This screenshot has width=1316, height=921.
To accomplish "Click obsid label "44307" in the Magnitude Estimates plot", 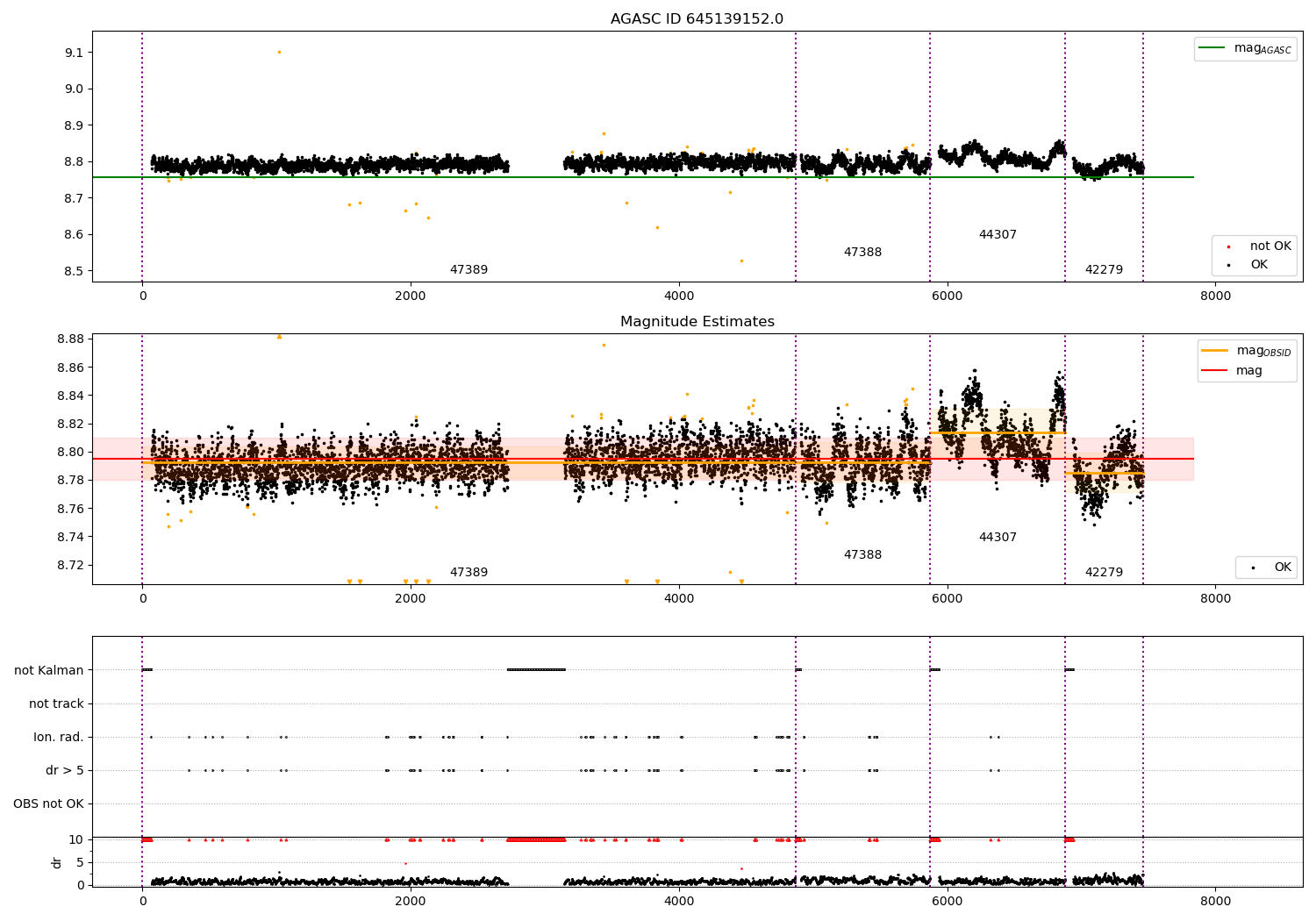I will click(x=998, y=538).
